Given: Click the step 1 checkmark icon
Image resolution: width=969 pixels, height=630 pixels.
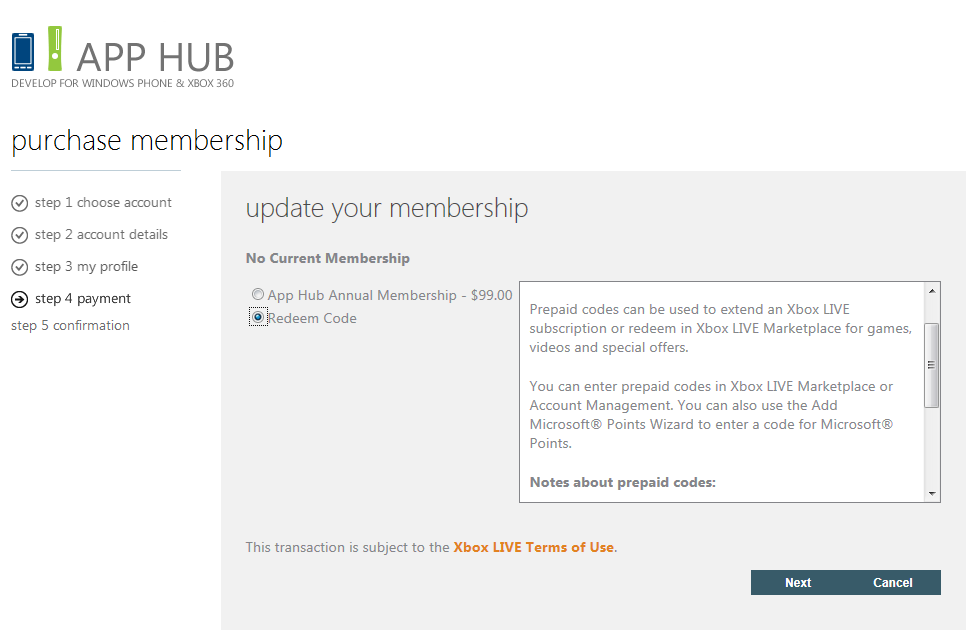Looking at the screenshot, I should (19, 204).
